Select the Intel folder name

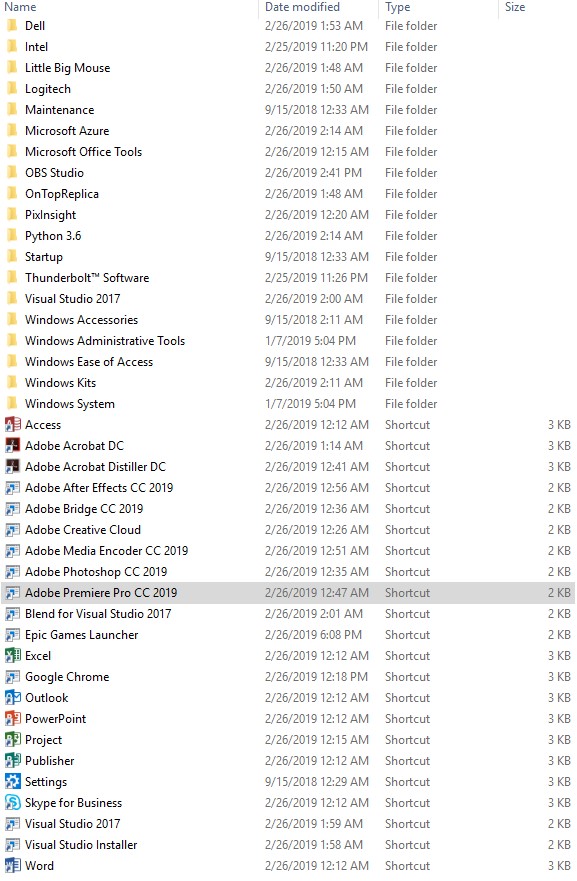(x=37, y=47)
